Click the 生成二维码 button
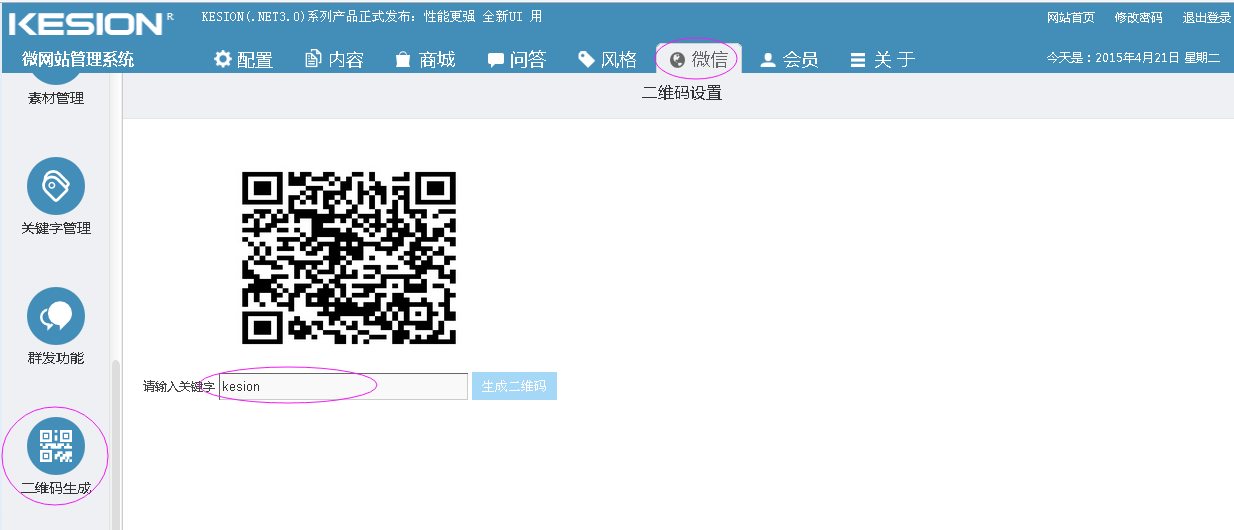Viewport: 1234px width, 530px height. (x=514, y=386)
